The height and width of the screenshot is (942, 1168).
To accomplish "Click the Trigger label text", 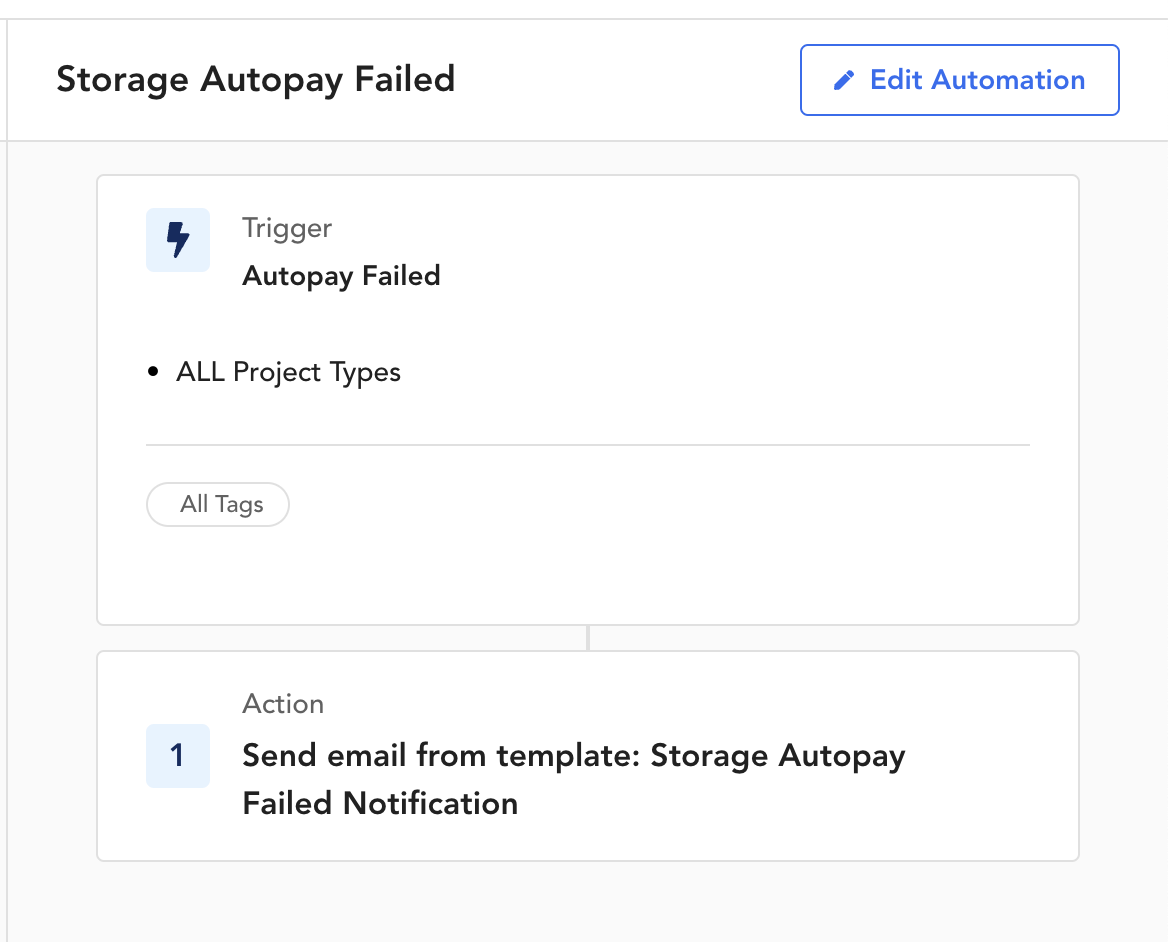I will [287, 229].
